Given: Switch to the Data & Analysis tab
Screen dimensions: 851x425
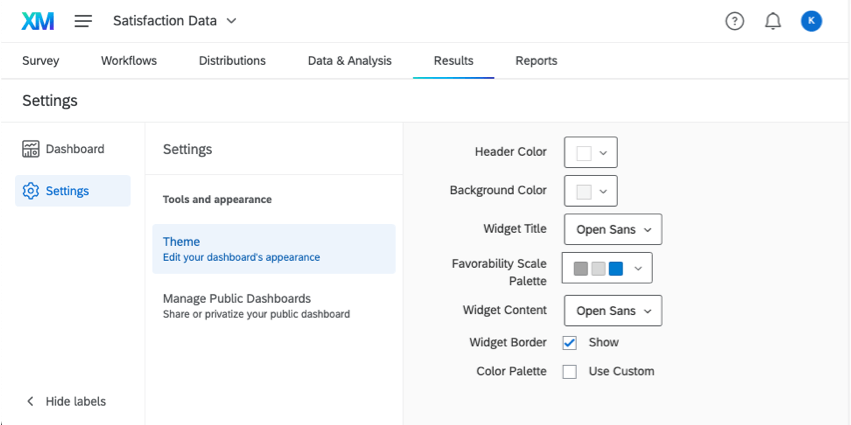Looking at the screenshot, I should point(349,61).
